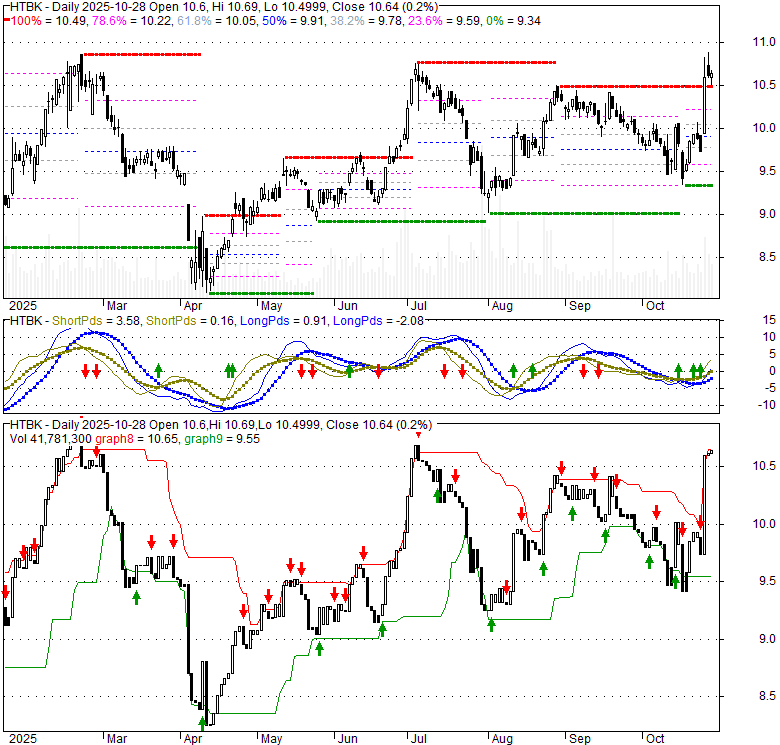Click the HTBK label in the oscillator panel

pyautogui.click(x=26, y=321)
